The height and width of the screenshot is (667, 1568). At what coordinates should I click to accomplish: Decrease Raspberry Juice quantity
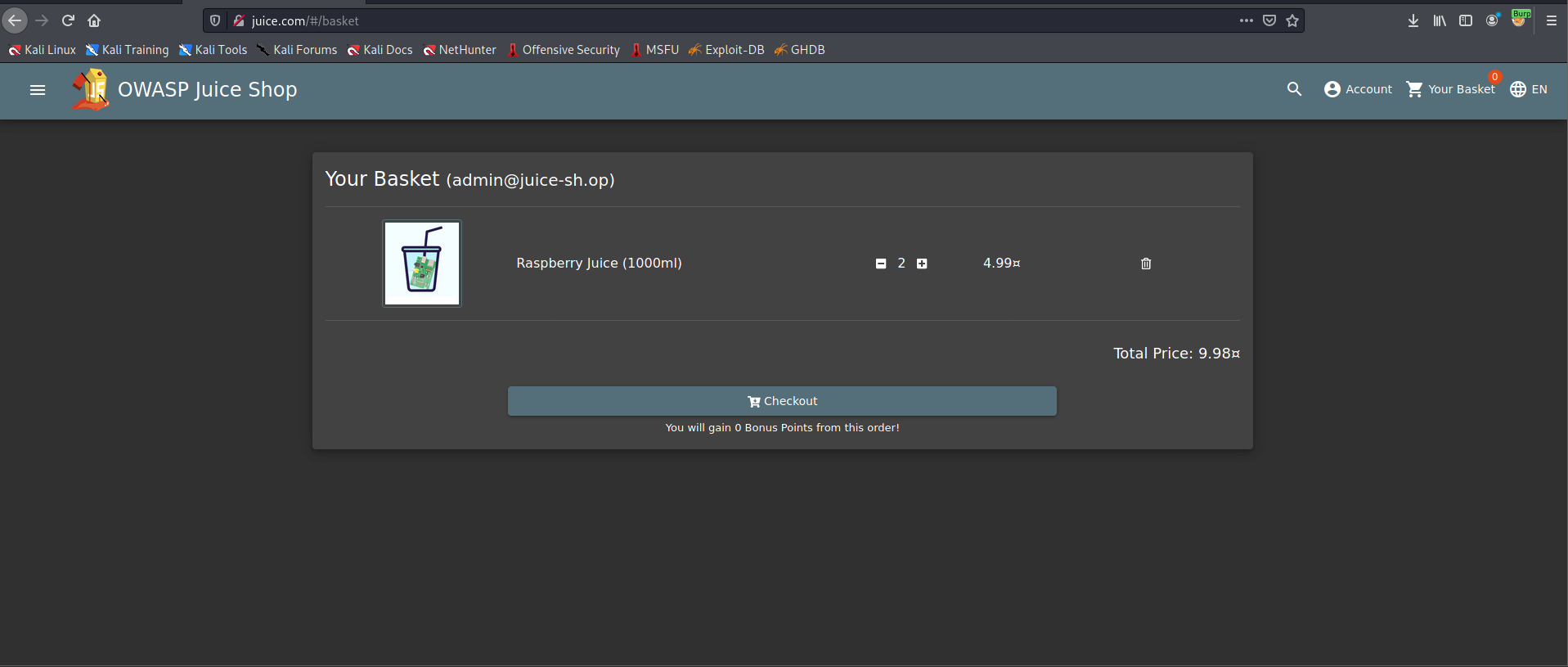(881, 264)
